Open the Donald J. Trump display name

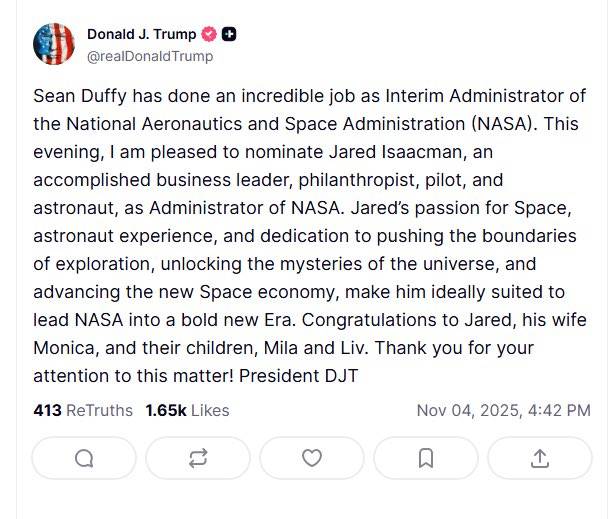(x=142, y=35)
